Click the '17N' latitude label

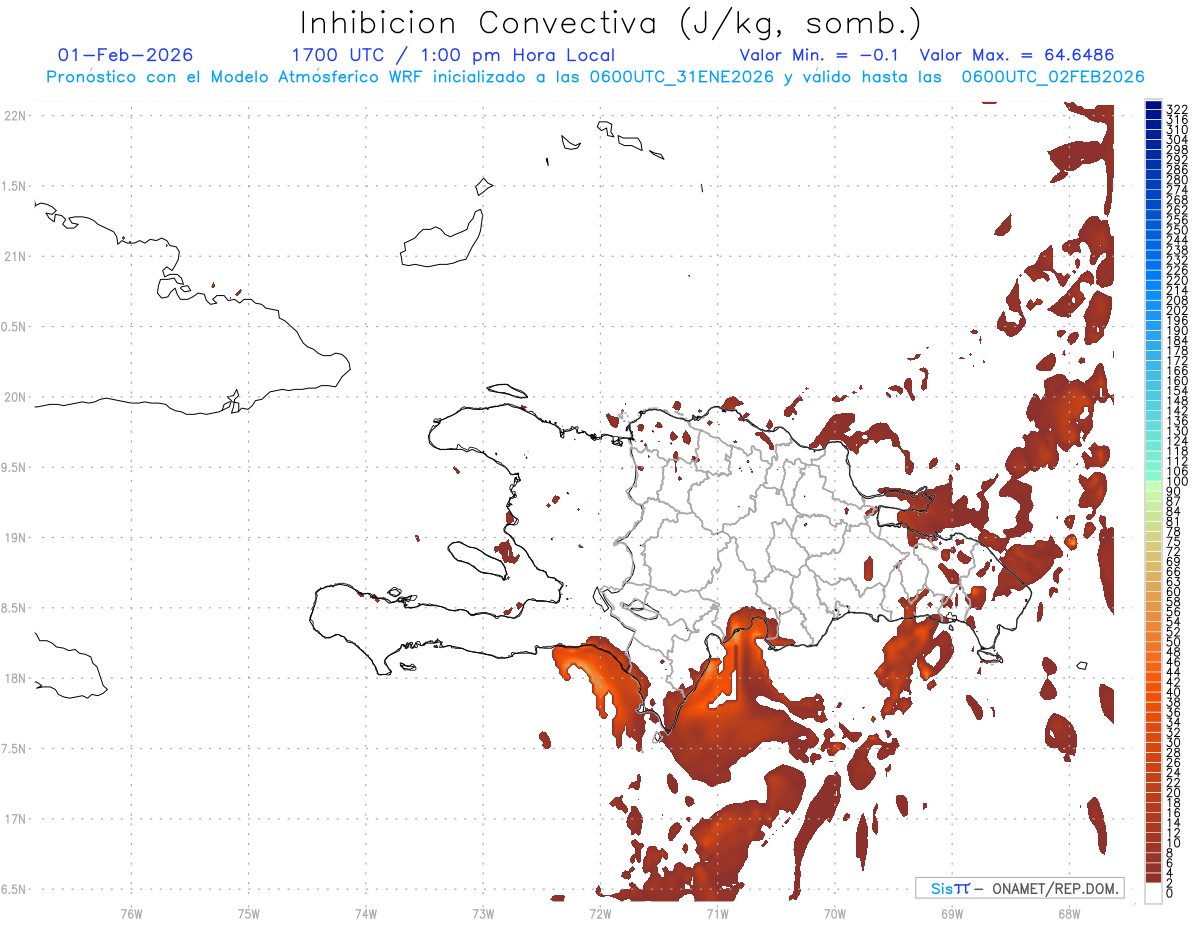click(x=15, y=819)
